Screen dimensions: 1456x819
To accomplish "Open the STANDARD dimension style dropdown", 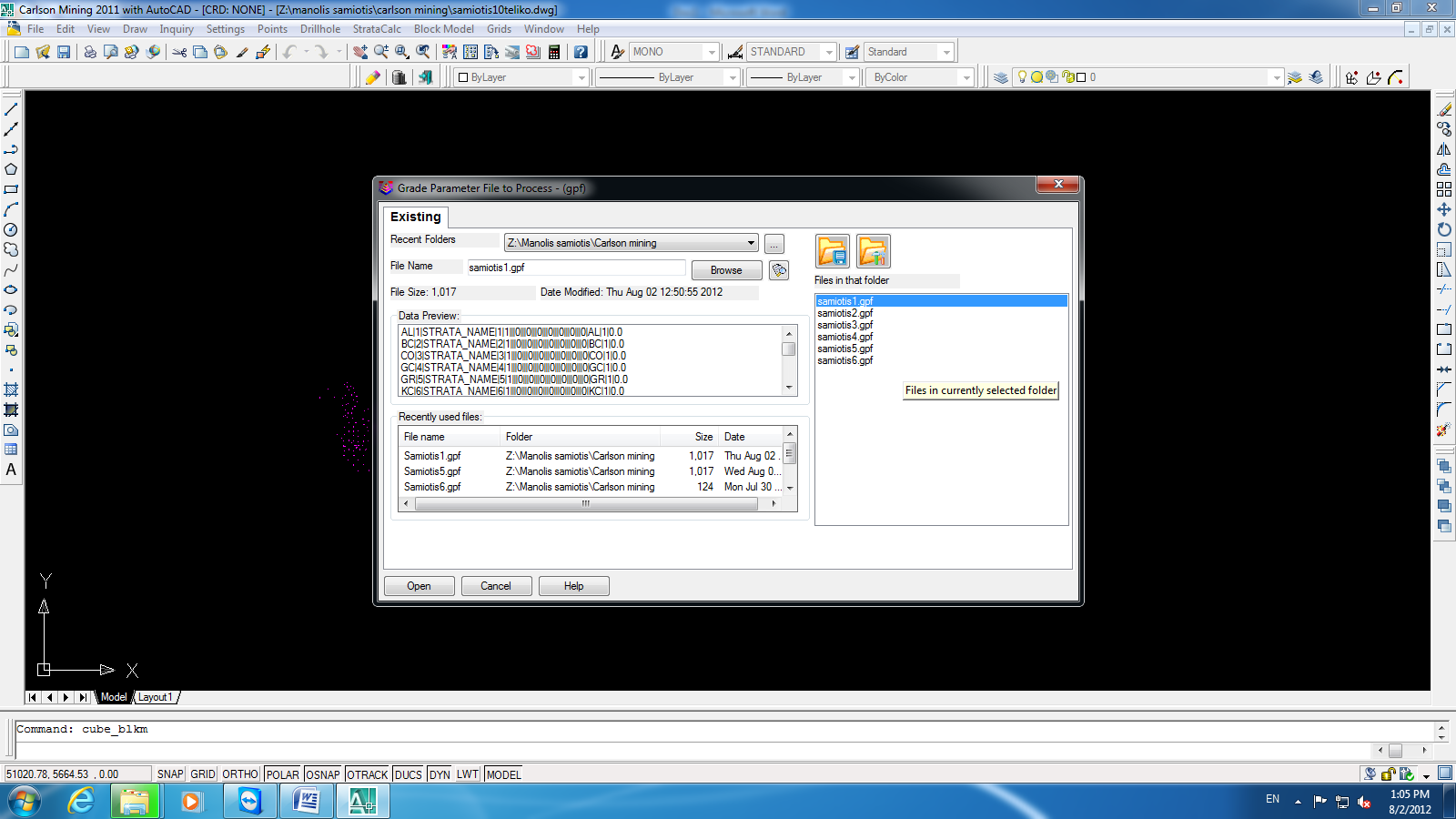I will (x=829, y=52).
